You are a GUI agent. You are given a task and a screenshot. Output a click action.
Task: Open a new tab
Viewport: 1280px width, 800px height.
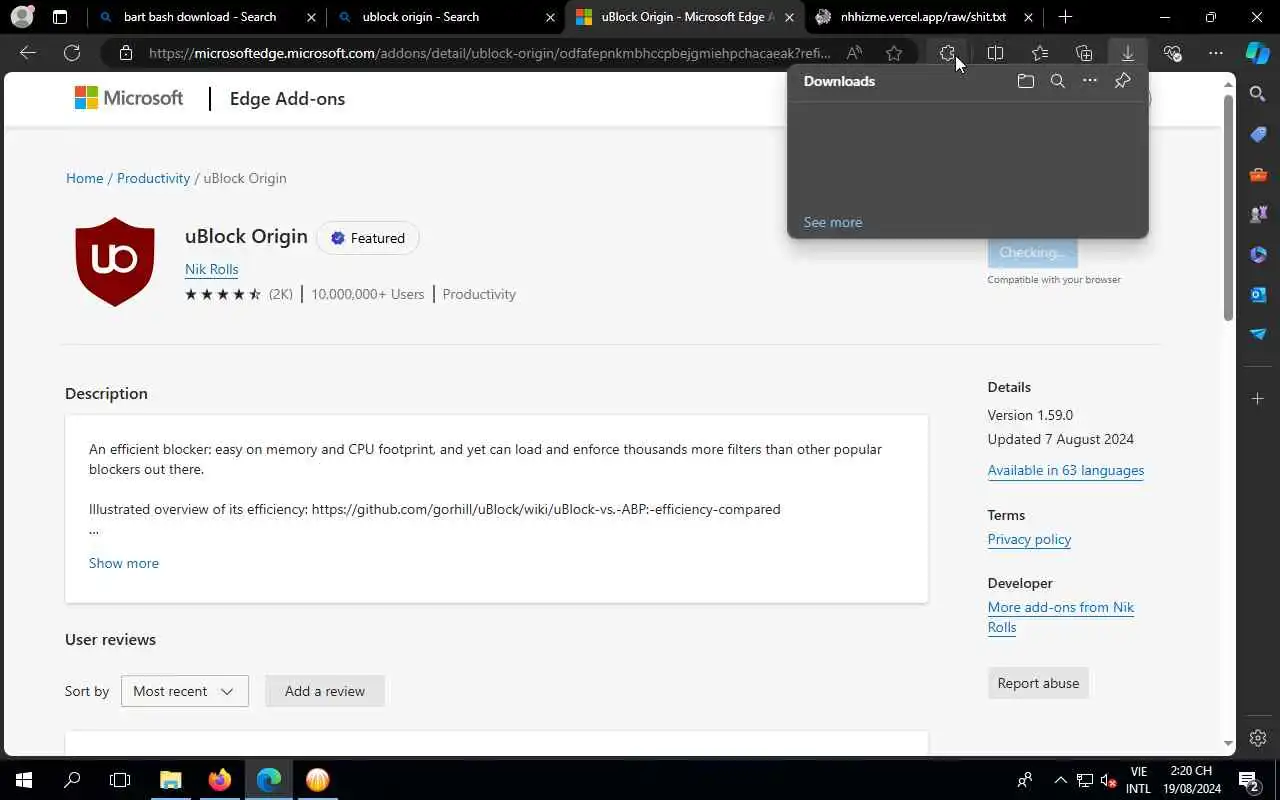point(1065,17)
